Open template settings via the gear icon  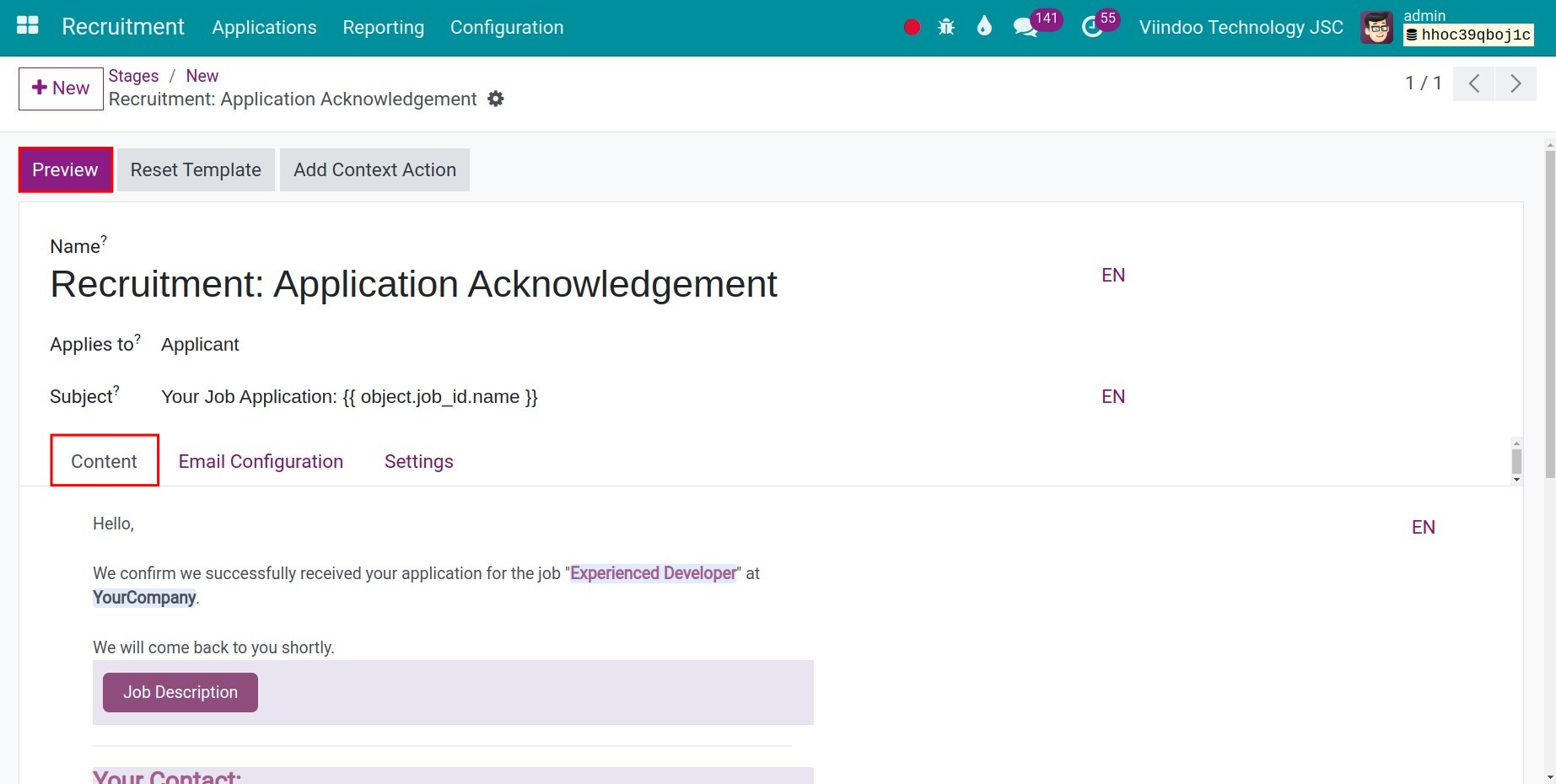tap(496, 99)
